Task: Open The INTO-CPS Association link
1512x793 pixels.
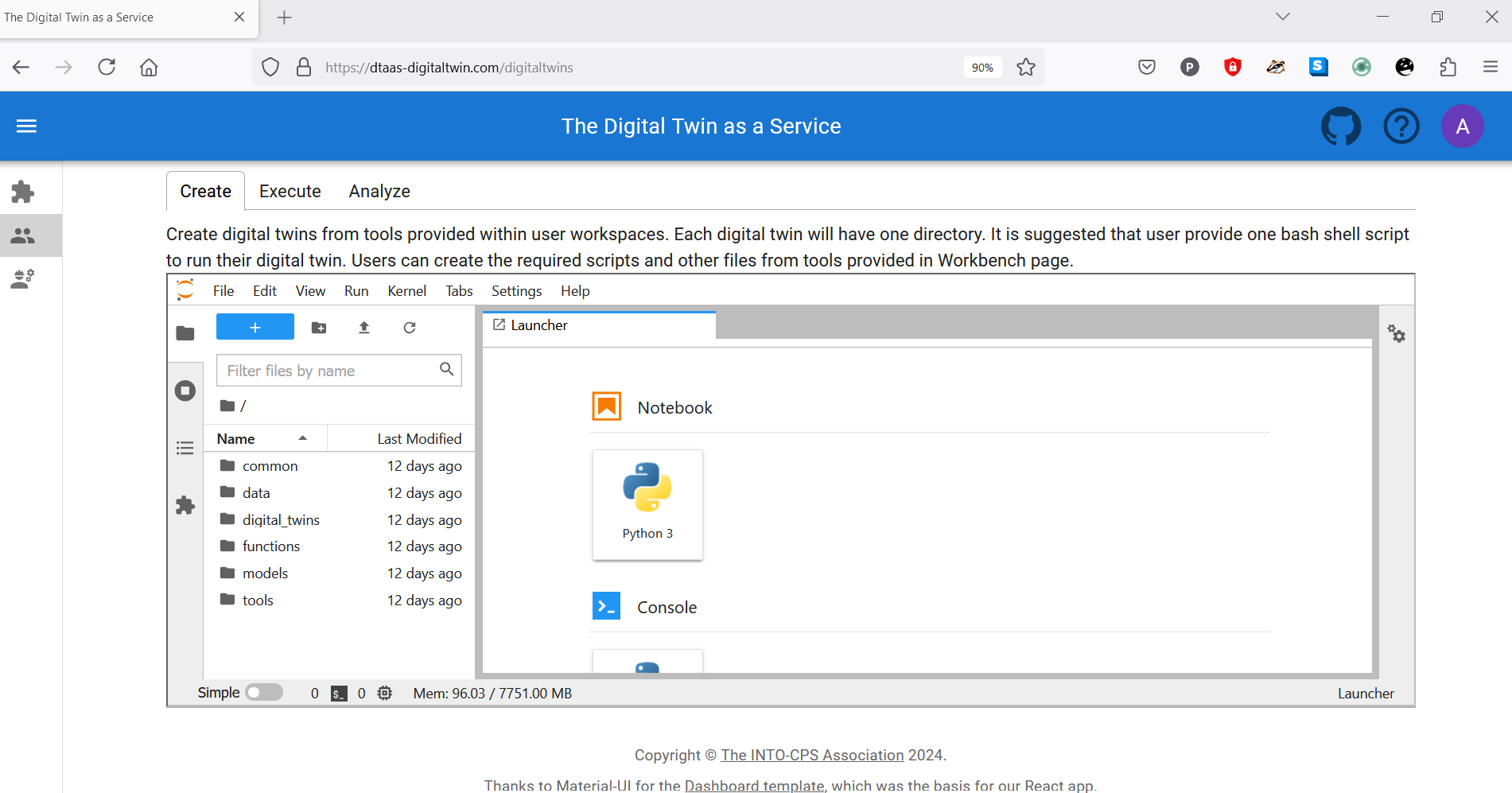Action: click(x=812, y=755)
